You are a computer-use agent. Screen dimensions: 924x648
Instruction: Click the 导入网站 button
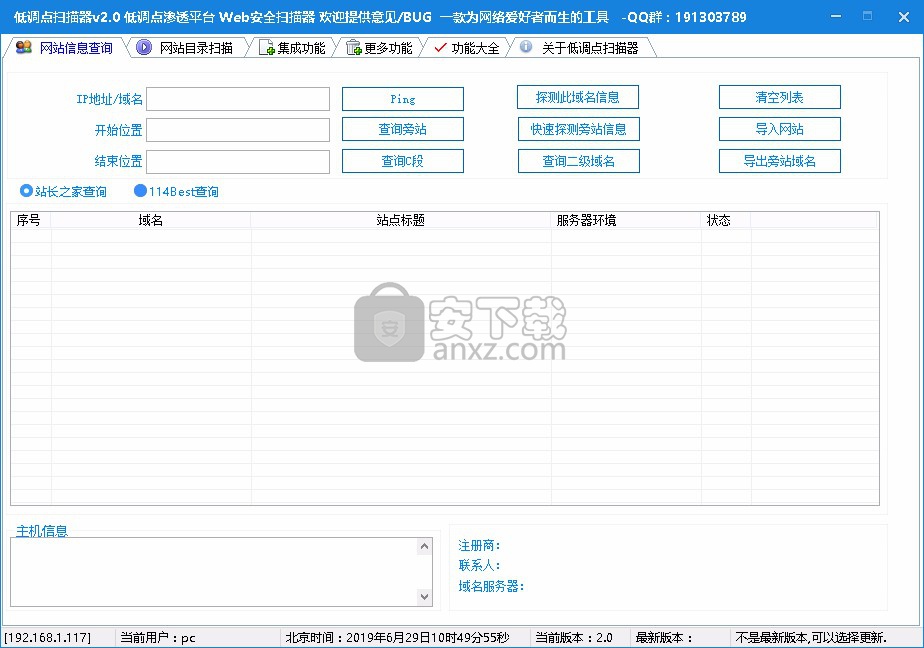point(780,129)
